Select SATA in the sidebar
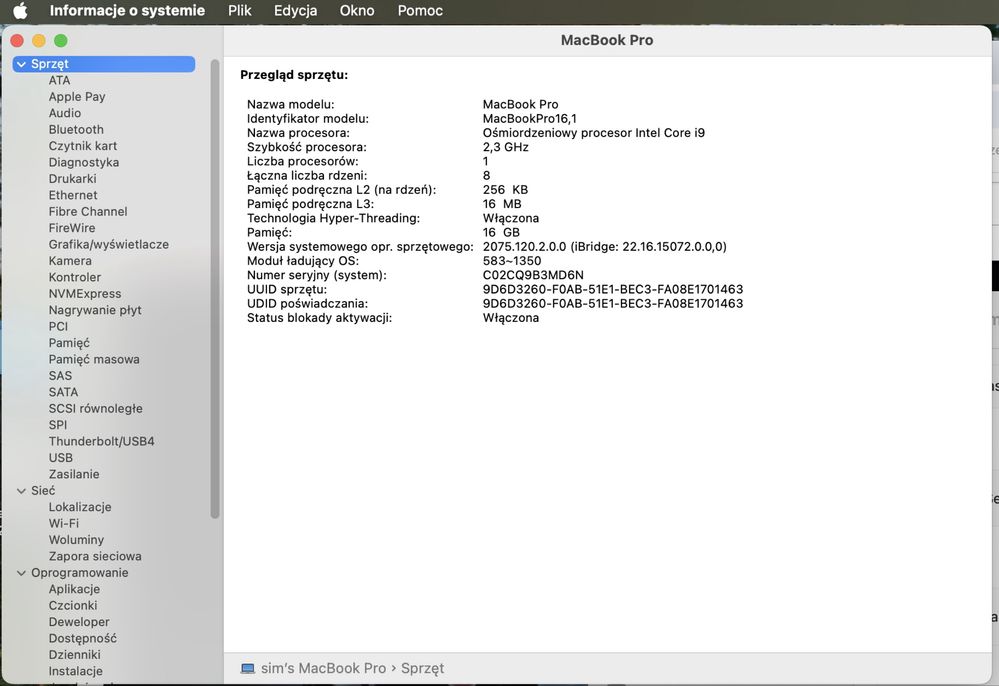The image size is (999, 686). tap(63, 392)
